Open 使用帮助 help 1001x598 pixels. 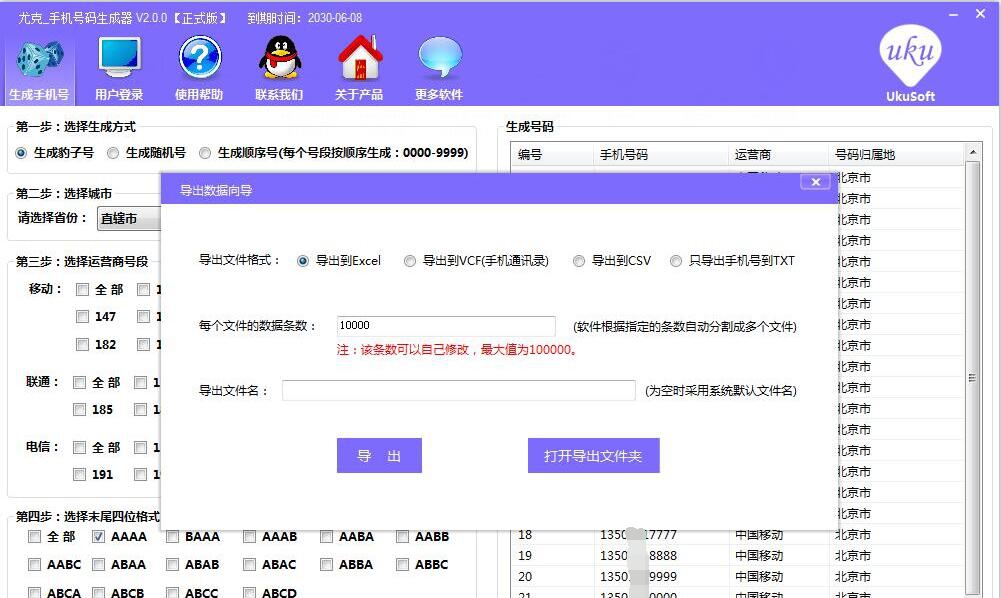click(x=199, y=66)
